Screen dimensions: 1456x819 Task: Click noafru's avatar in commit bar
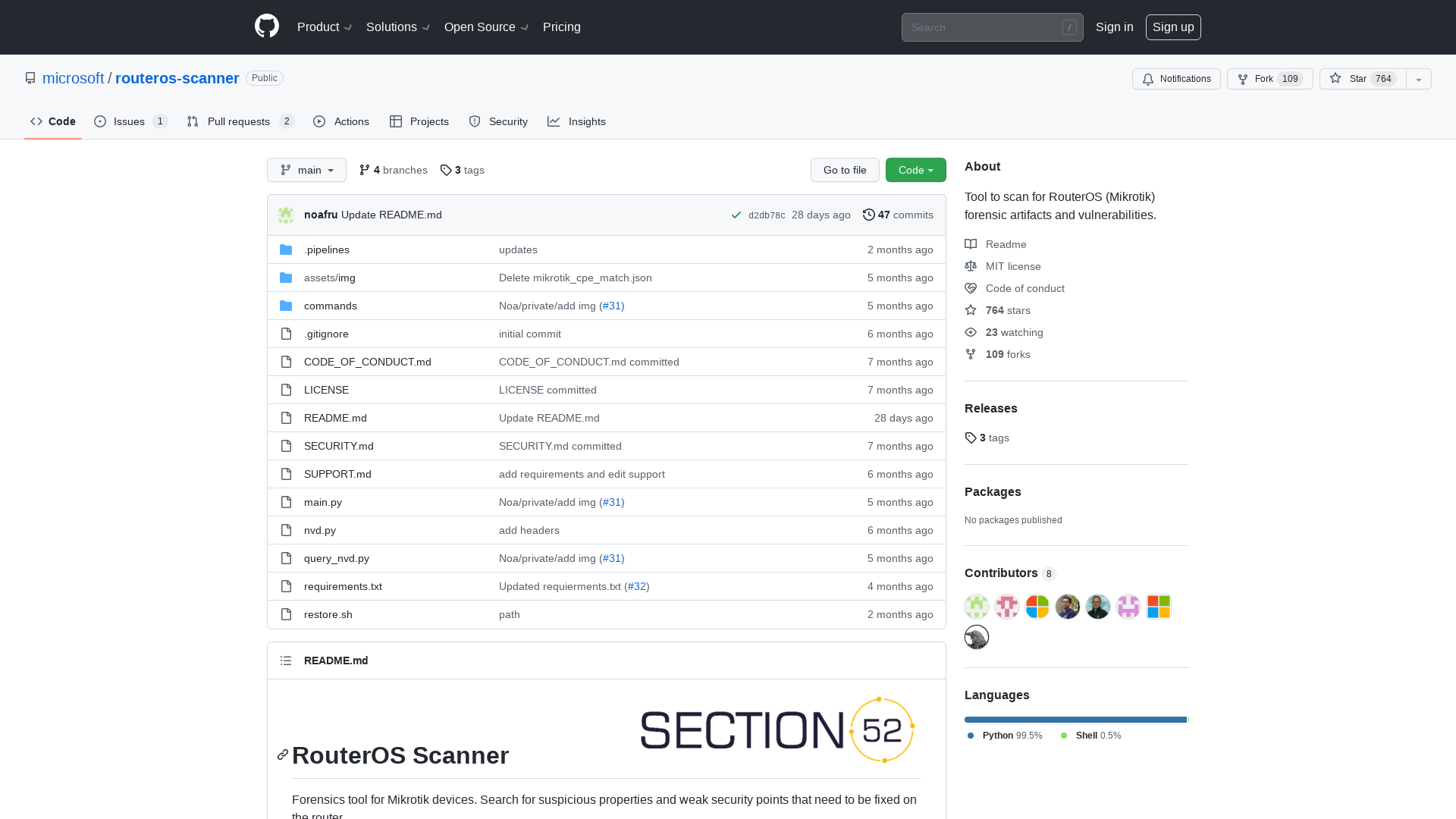coord(286,215)
